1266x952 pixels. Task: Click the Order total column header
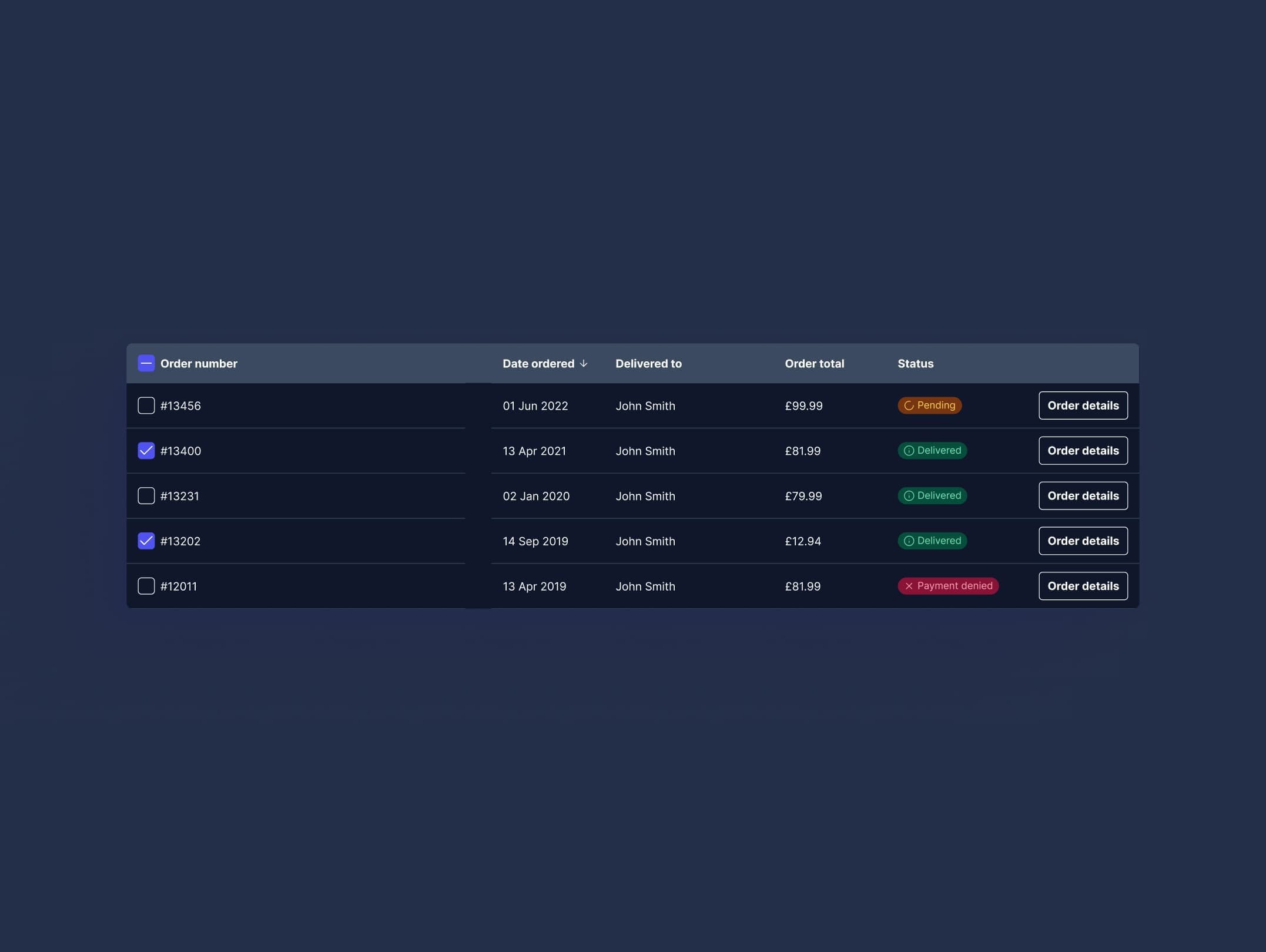click(x=814, y=364)
